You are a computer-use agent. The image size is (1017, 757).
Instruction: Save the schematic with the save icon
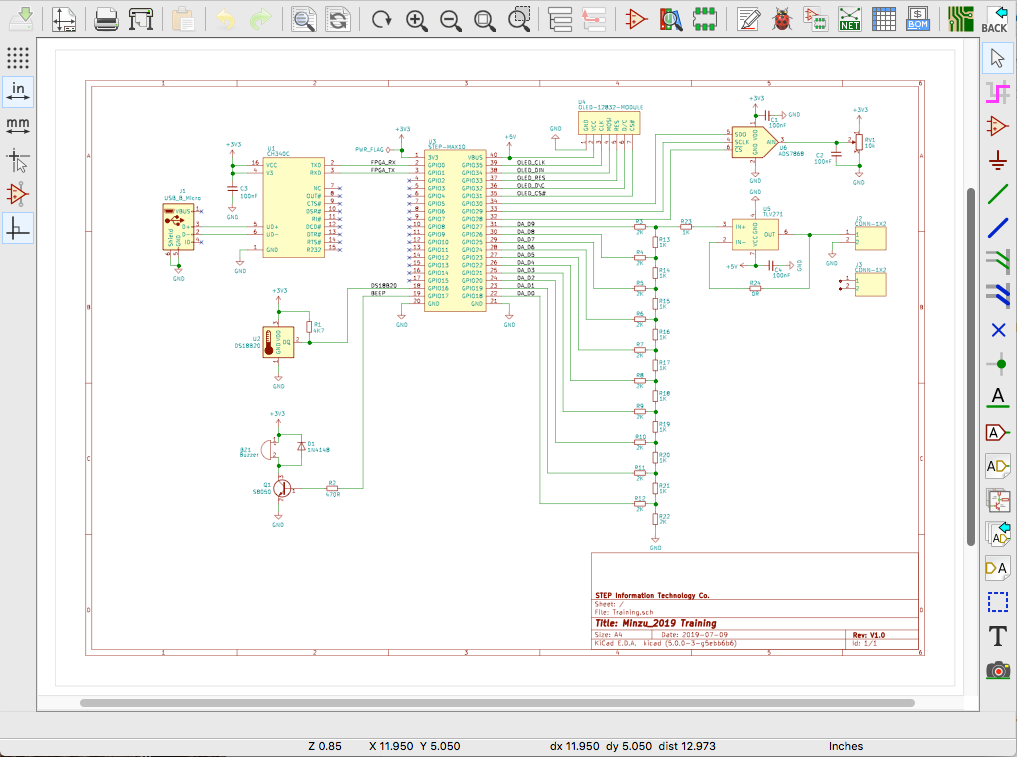tap(21, 19)
